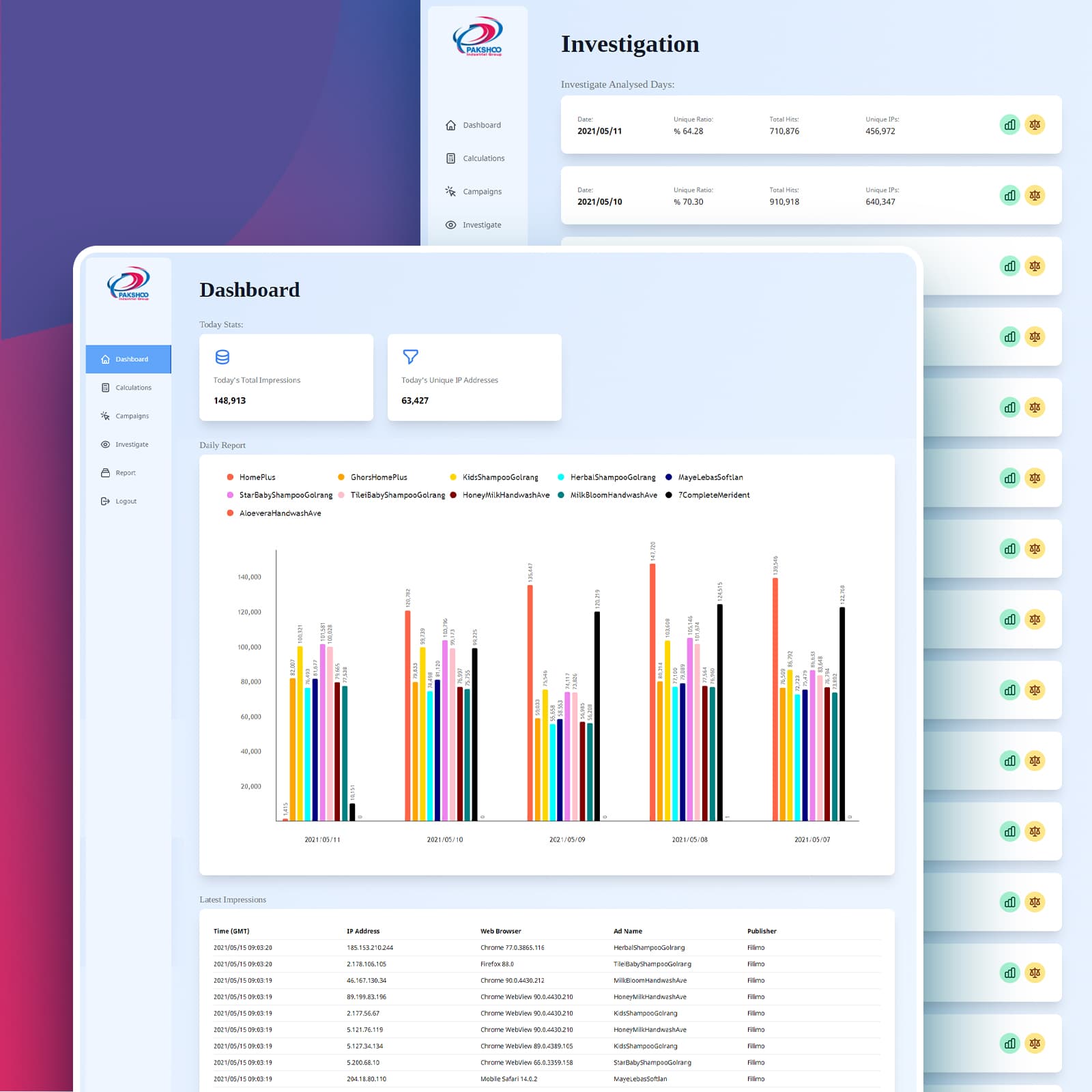Click IP address 204.18.80.110
The height and width of the screenshot is (1092, 1092).
point(367,1078)
